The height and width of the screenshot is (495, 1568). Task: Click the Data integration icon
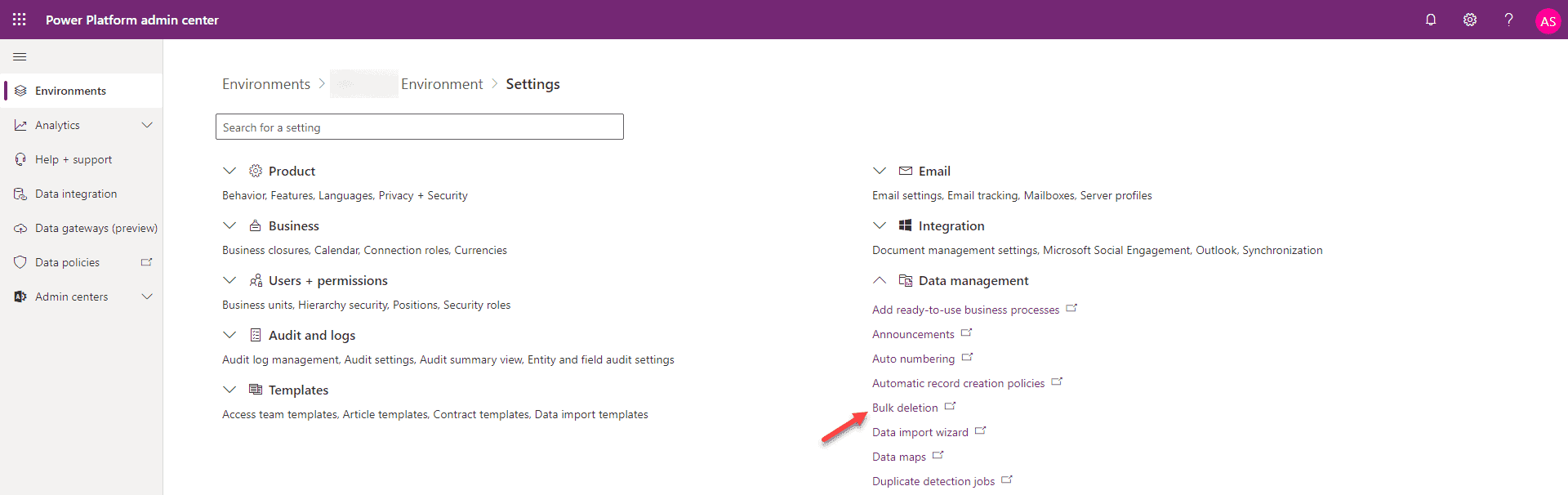click(x=20, y=194)
